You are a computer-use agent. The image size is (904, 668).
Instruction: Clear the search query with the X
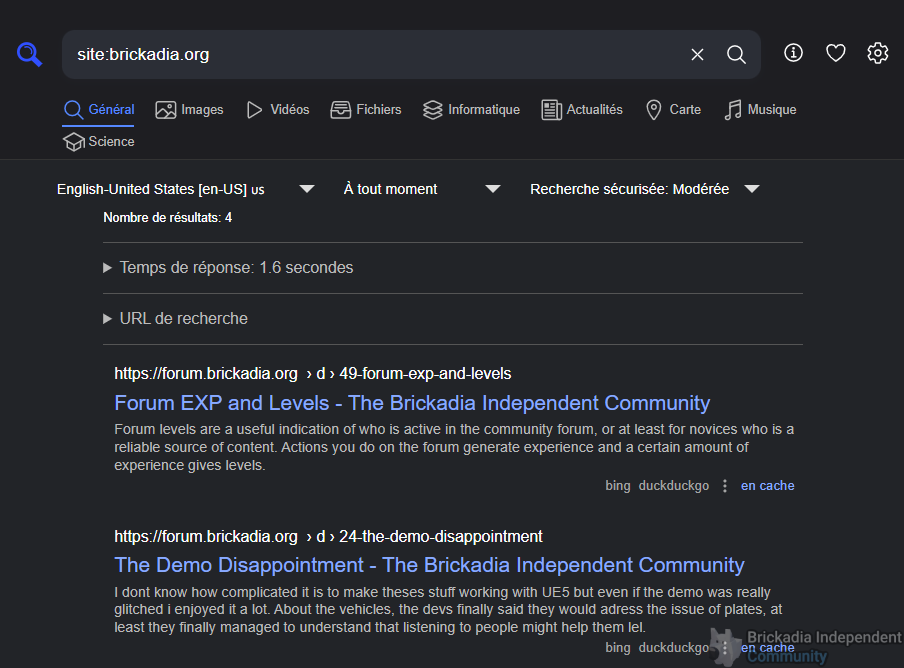(x=697, y=55)
